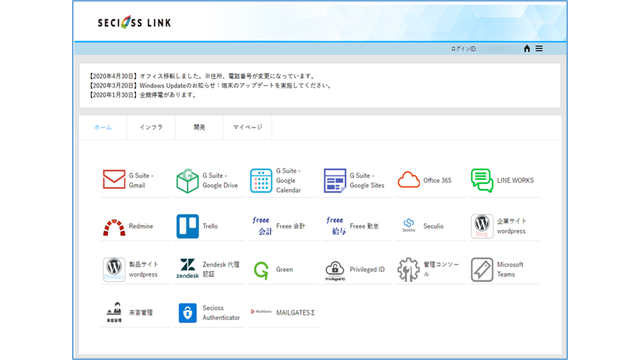Launch the Seculio icon
Image resolution: width=640 pixels, height=360 pixels.
click(409, 225)
